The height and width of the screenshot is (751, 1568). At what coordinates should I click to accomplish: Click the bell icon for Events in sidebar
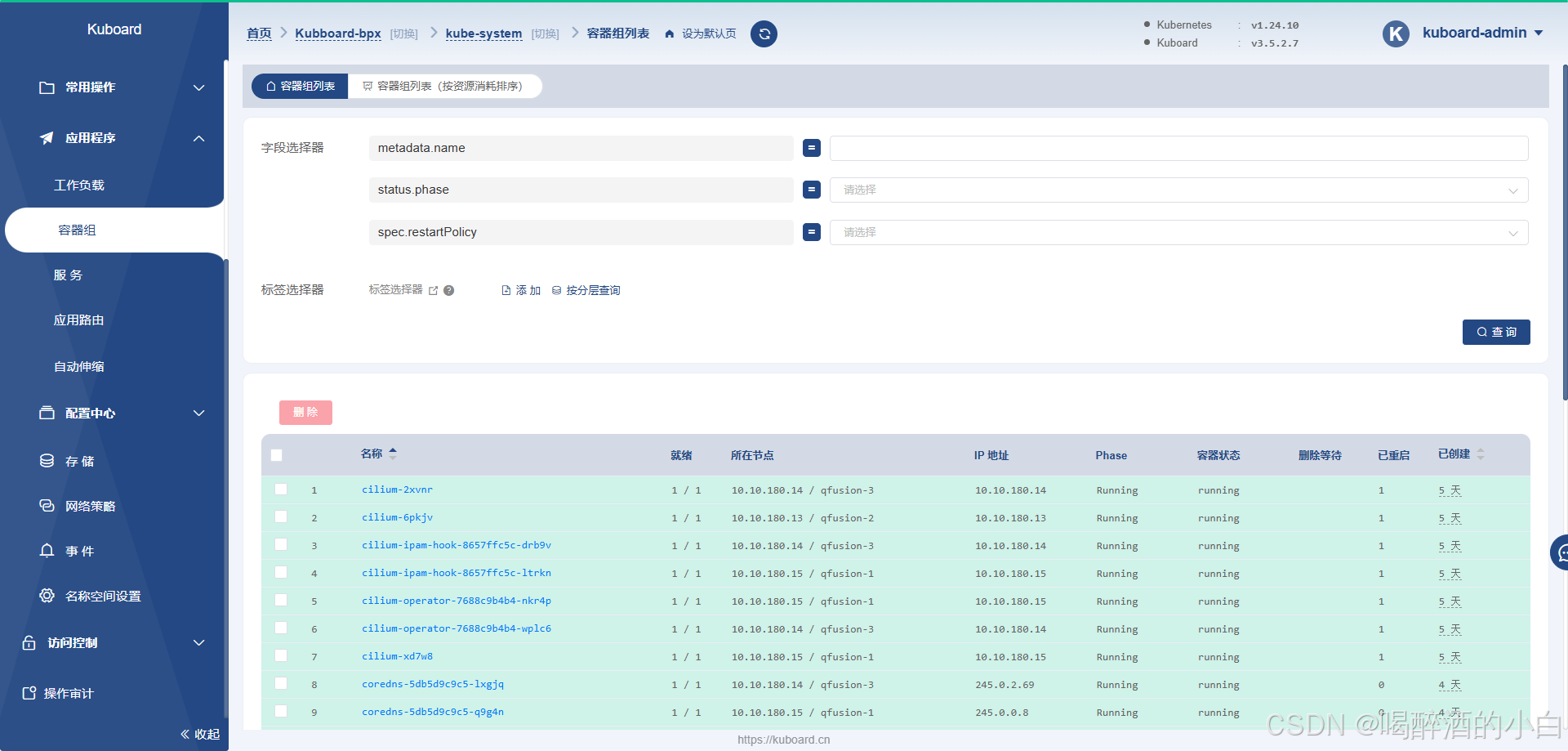click(47, 551)
